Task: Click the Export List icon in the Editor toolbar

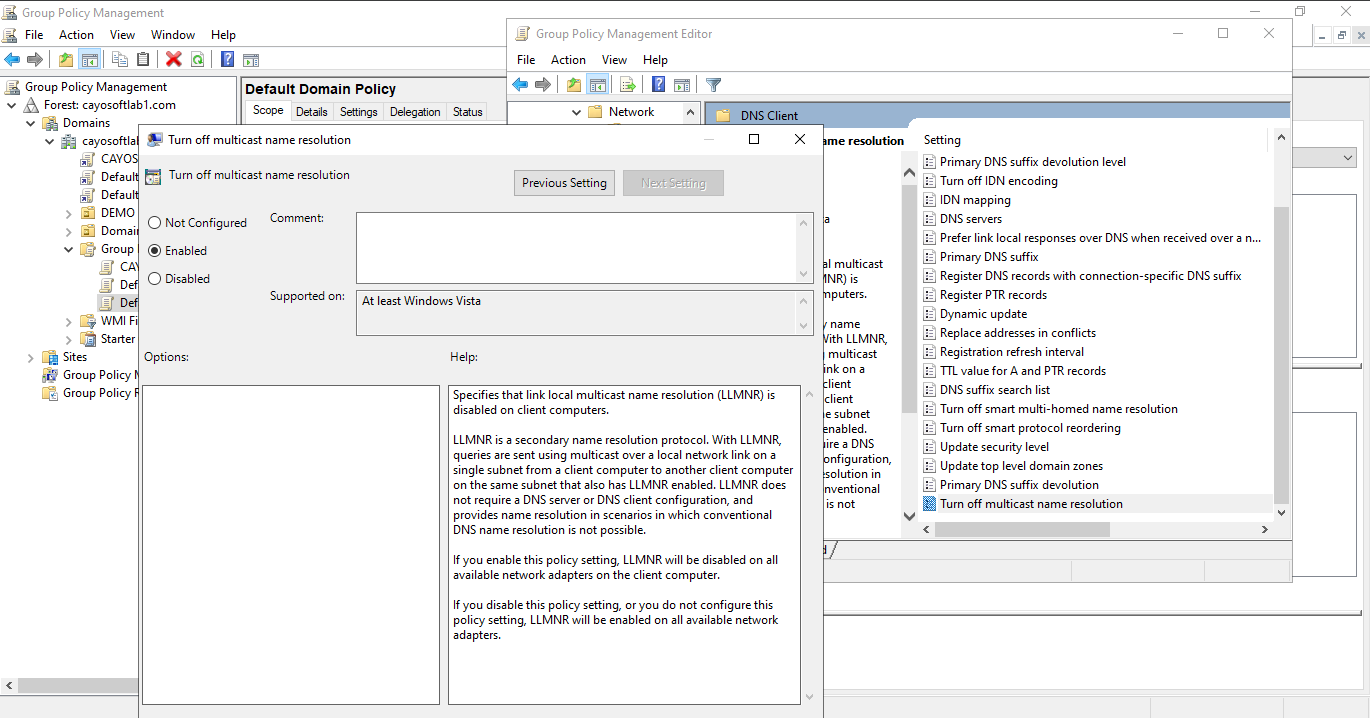Action: (x=628, y=85)
